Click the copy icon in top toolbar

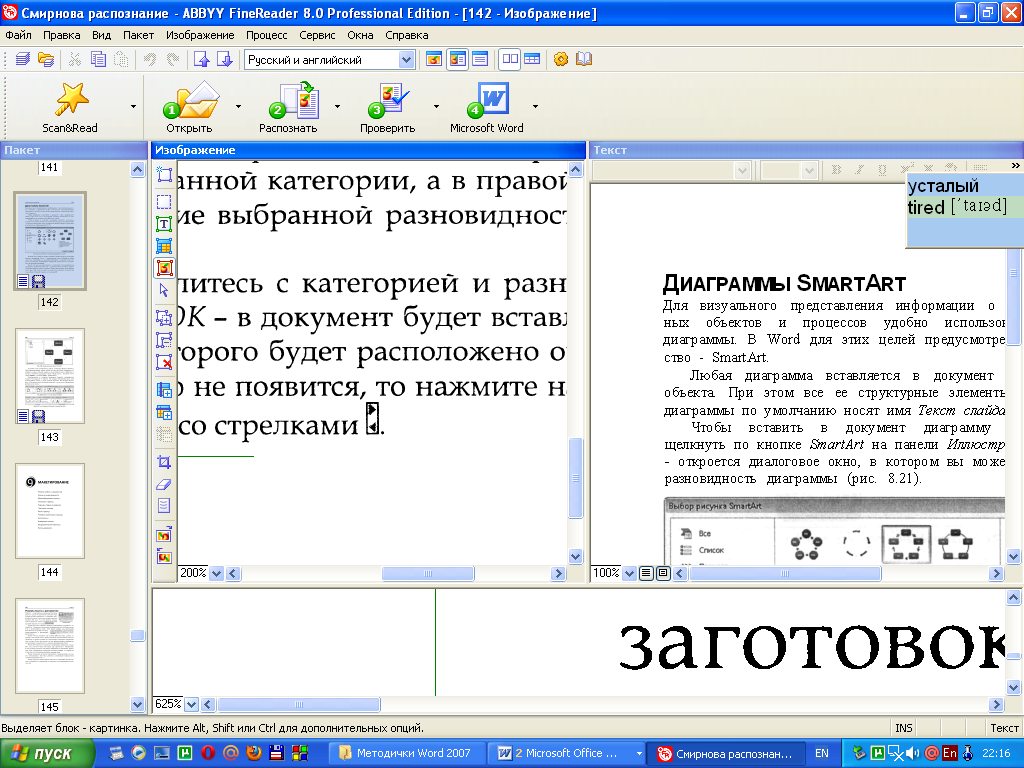(x=98, y=59)
